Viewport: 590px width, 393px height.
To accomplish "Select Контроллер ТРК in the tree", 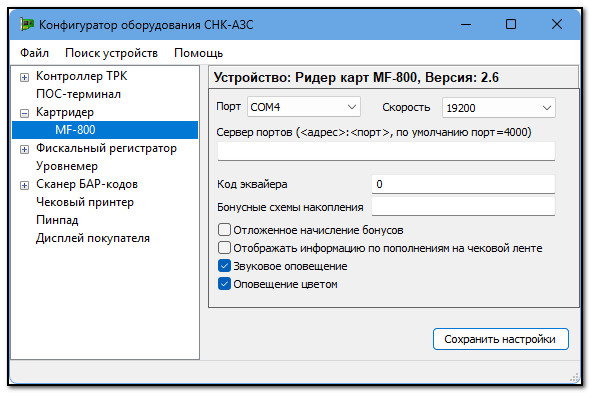I will 82,76.
